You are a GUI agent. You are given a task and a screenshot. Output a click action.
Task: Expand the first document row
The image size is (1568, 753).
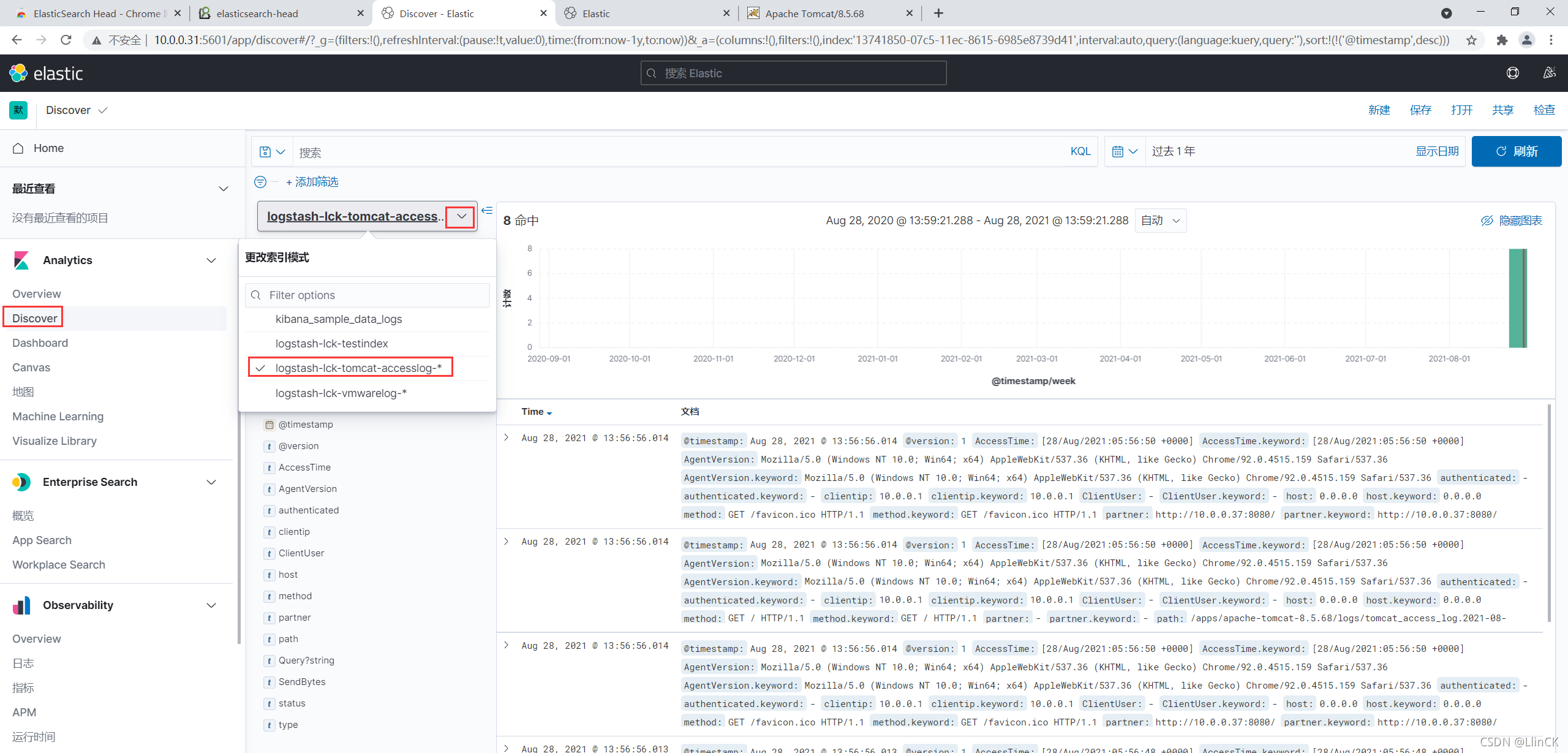pos(507,437)
